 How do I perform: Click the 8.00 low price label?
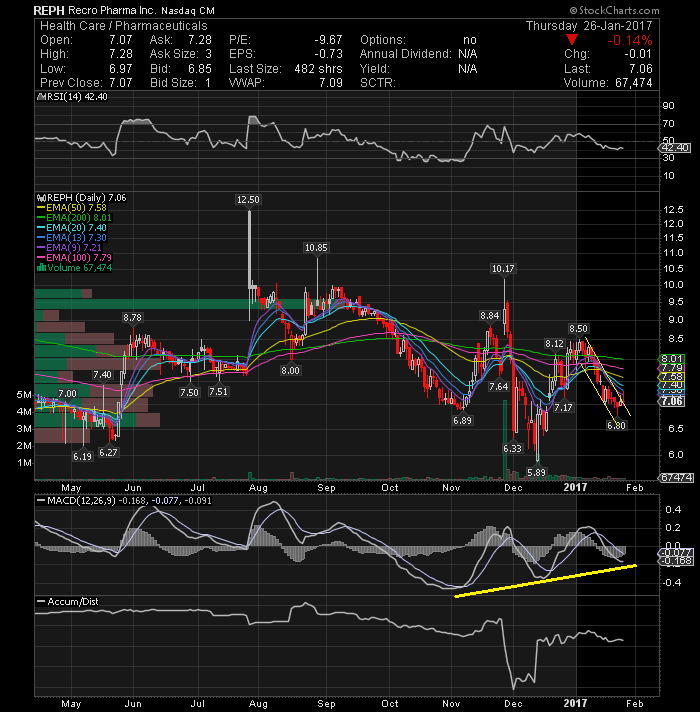(x=290, y=371)
